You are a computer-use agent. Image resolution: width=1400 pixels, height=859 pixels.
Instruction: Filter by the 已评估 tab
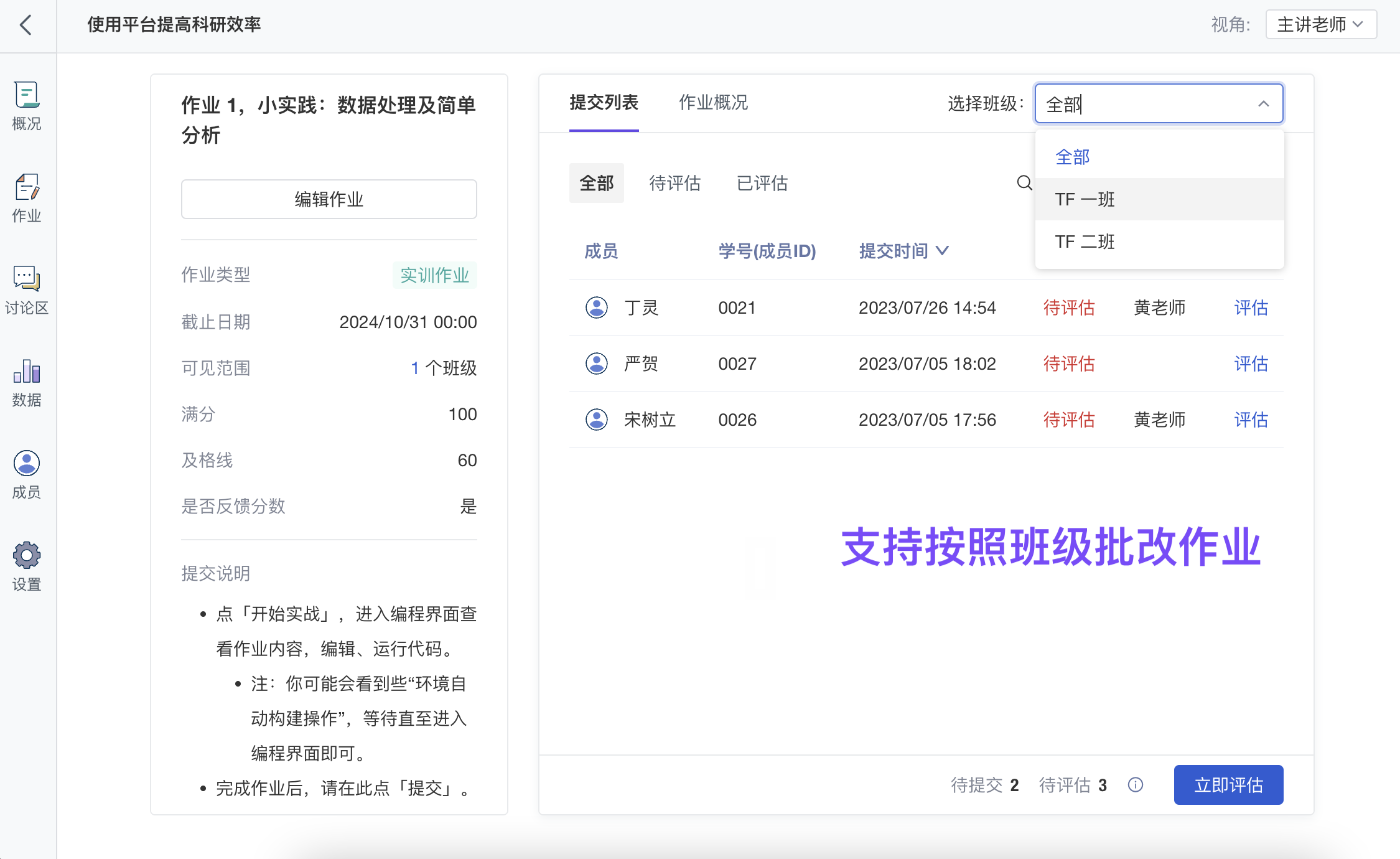point(762,183)
